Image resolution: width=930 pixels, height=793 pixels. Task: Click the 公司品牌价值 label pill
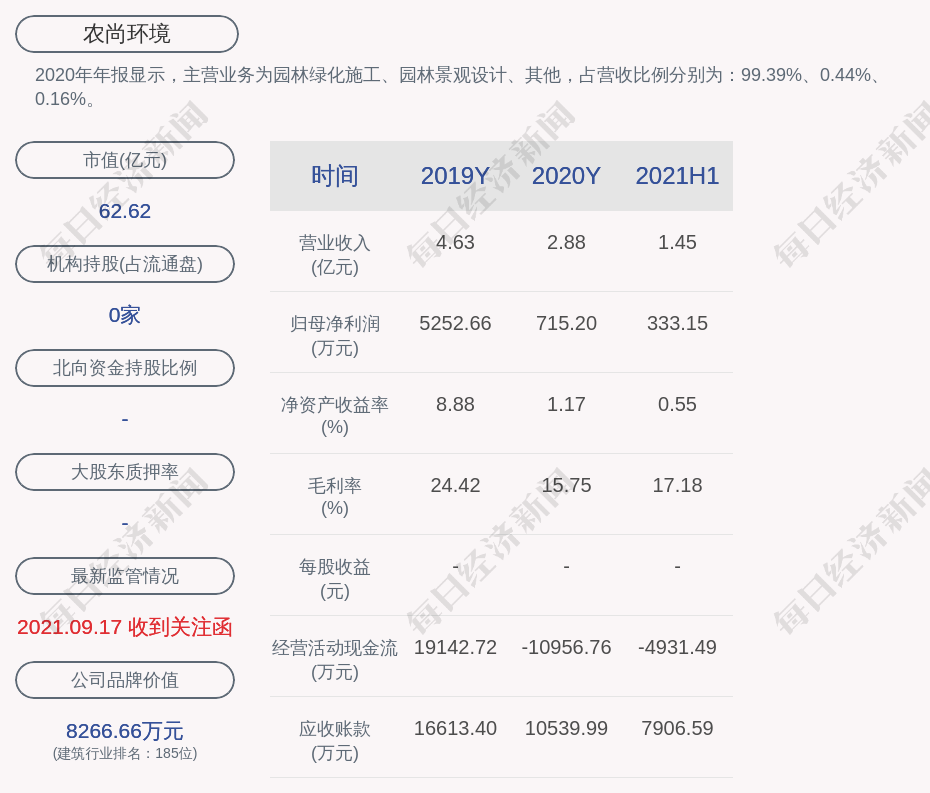[125, 680]
